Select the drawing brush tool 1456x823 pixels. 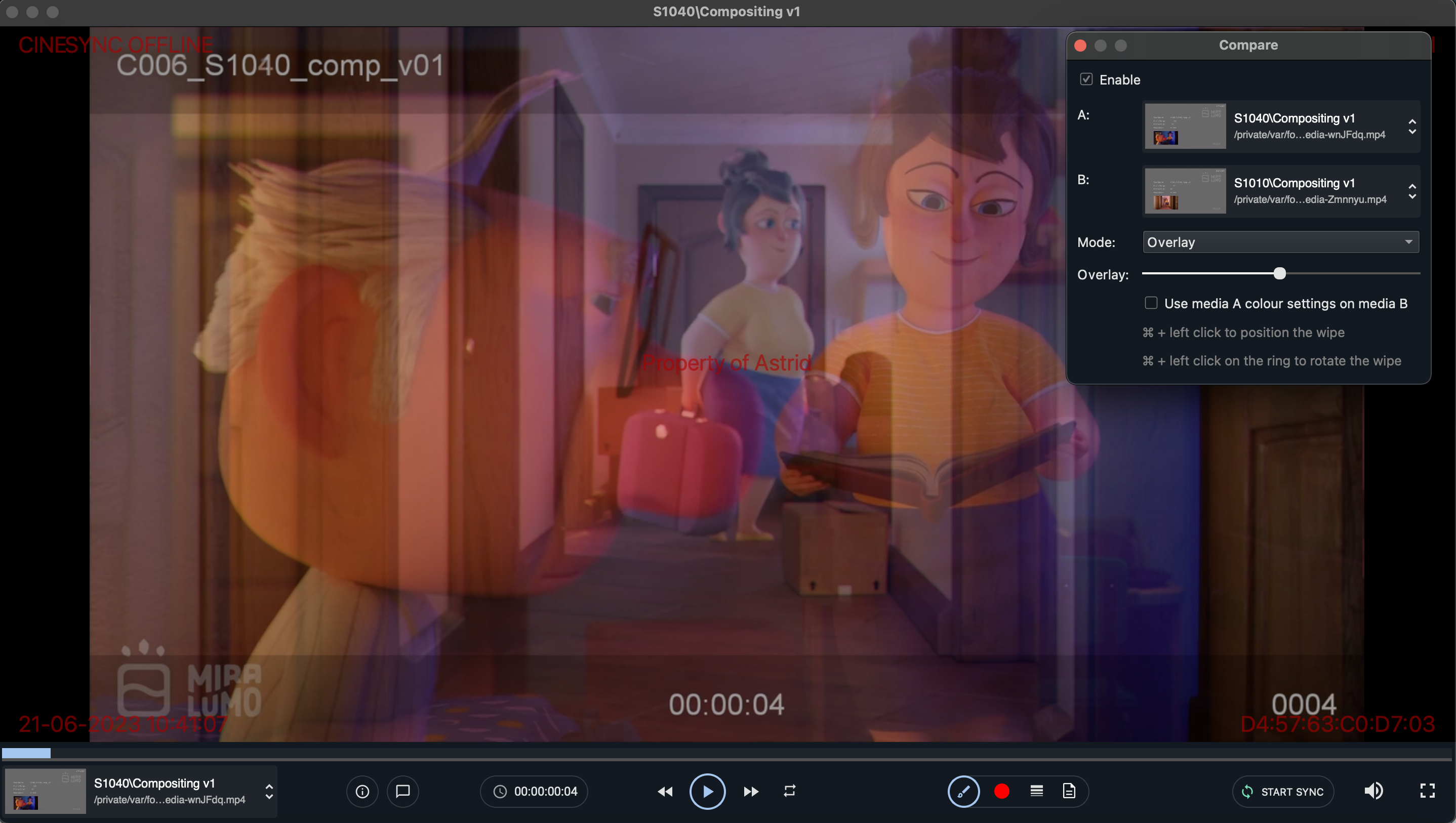coord(964,791)
